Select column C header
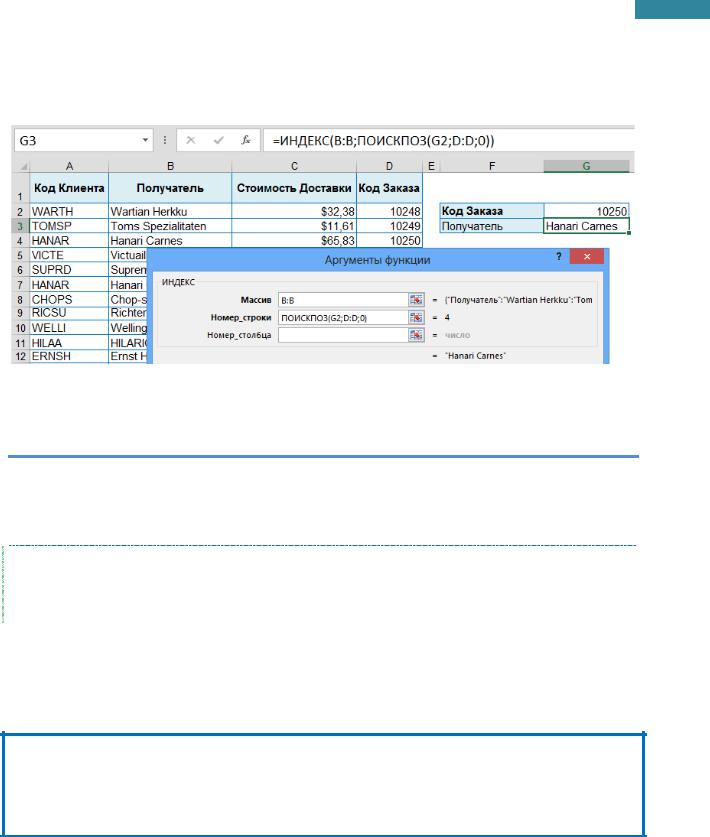 tap(293, 166)
